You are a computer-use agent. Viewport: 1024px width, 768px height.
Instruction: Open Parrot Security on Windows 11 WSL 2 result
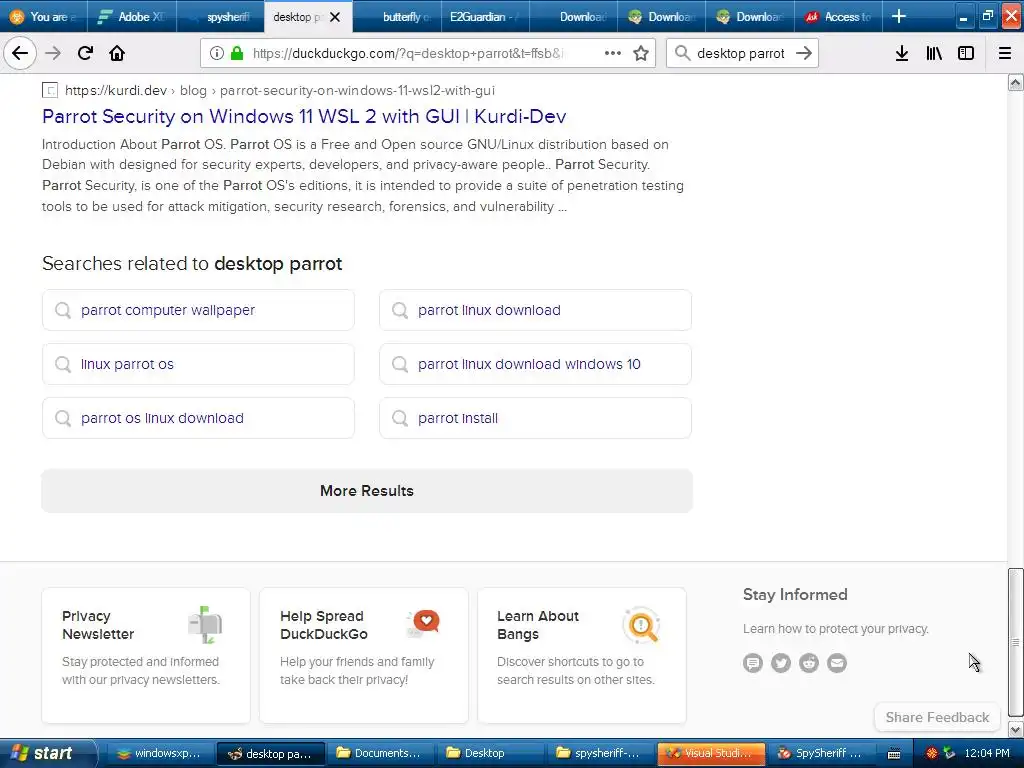tap(304, 116)
